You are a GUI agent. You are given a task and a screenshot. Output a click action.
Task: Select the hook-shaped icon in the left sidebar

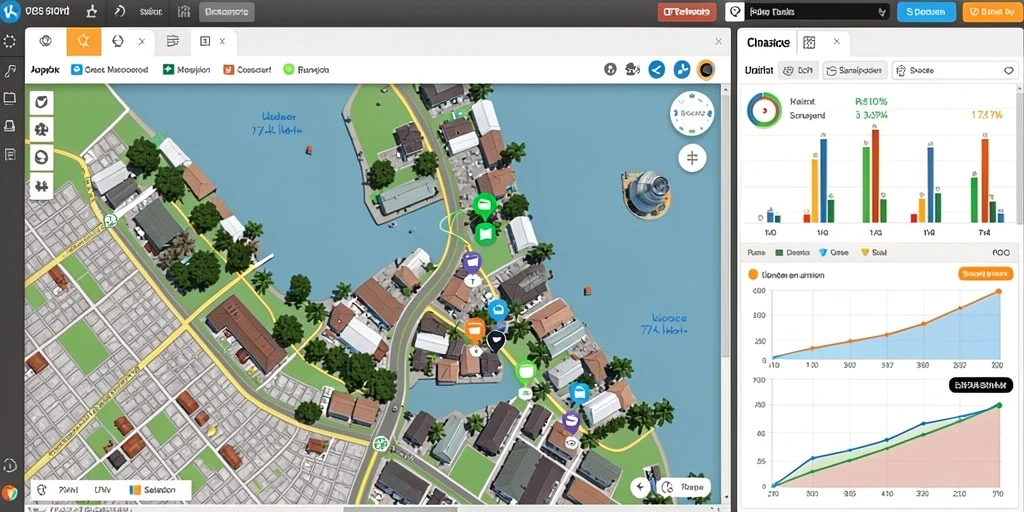point(10,71)
